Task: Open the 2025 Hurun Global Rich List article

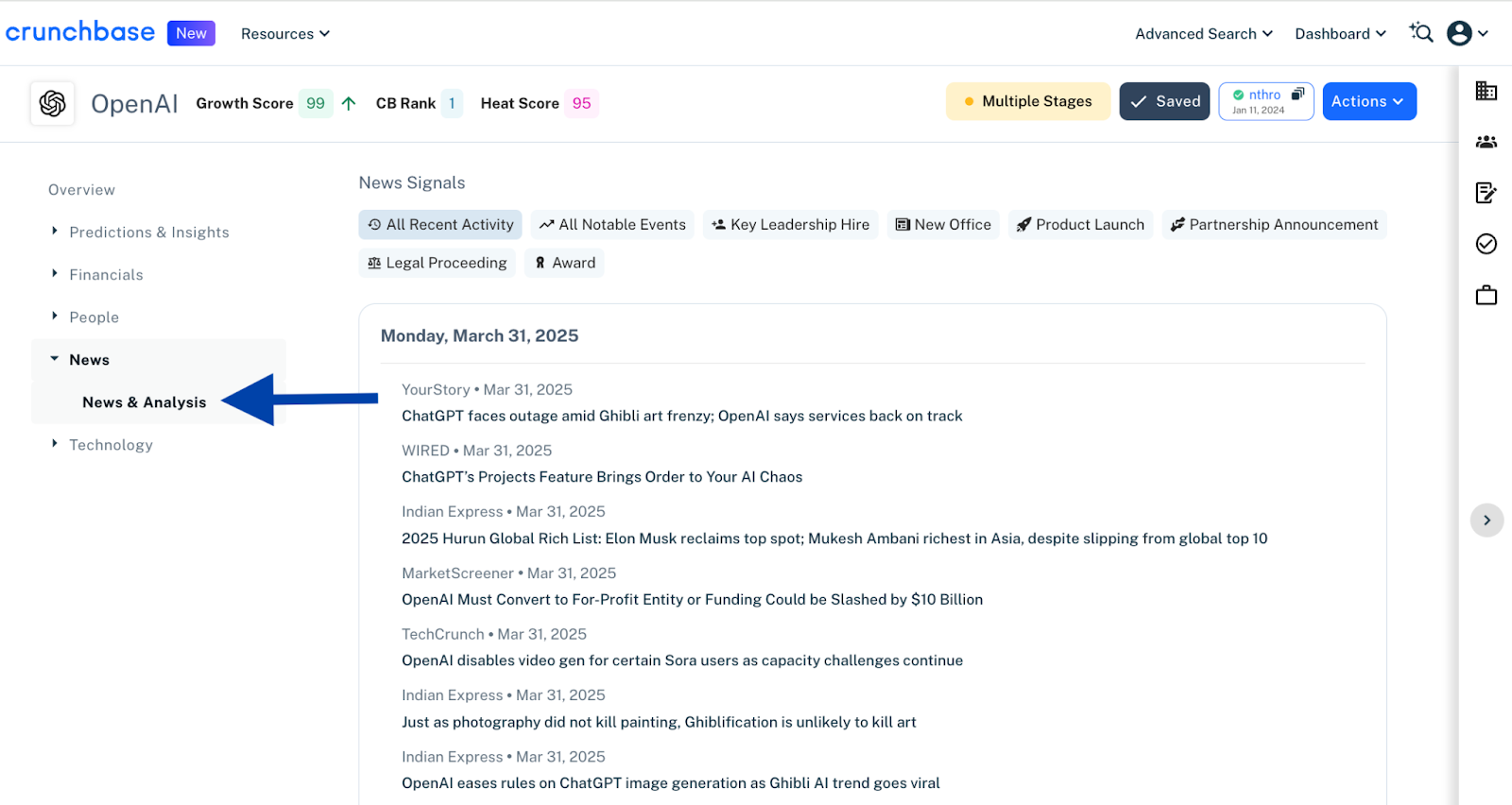Action: pos(834,539)
